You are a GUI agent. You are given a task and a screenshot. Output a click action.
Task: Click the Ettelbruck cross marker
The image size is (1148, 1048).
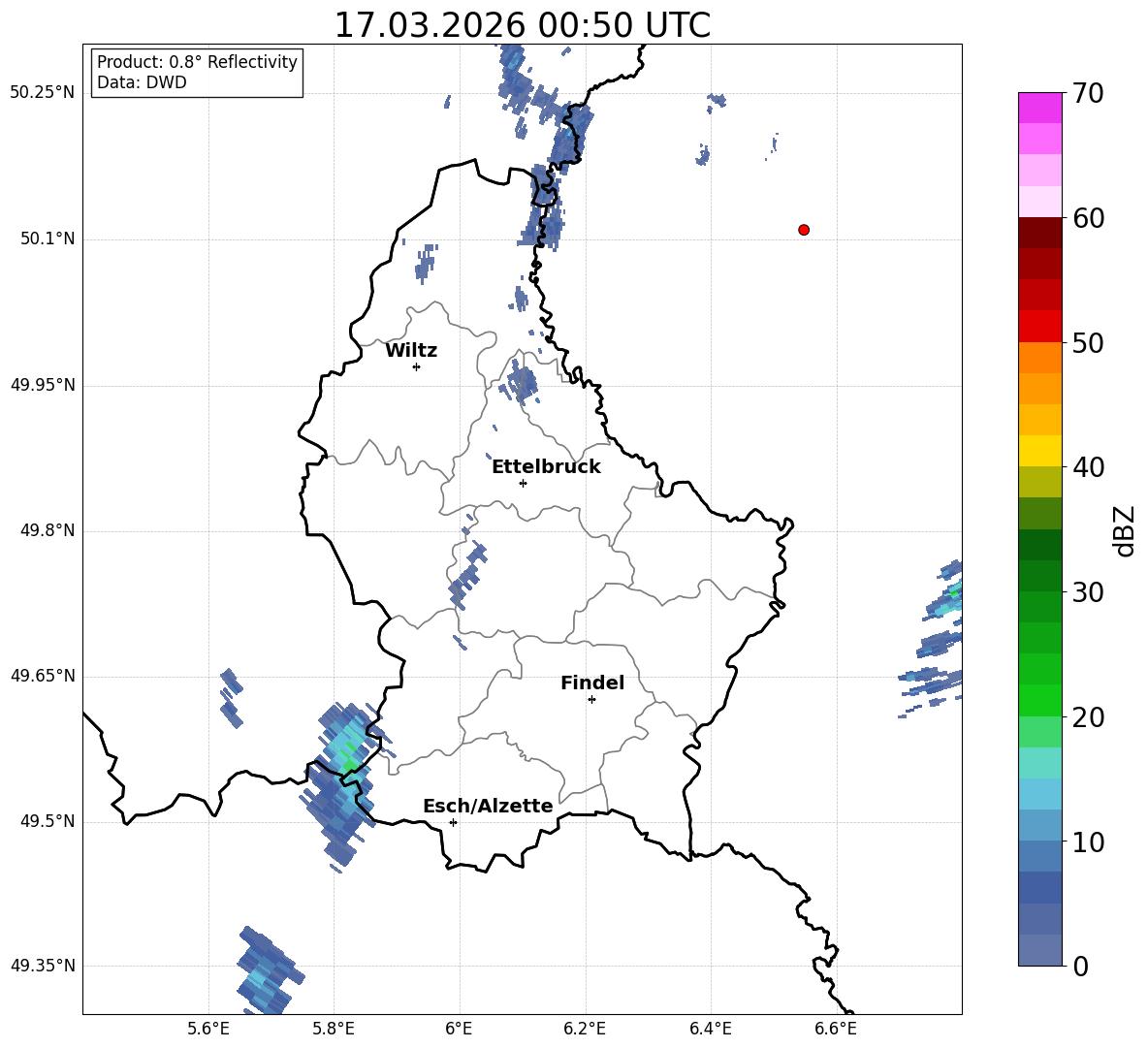pyautogui.click(x=523, y=483)
